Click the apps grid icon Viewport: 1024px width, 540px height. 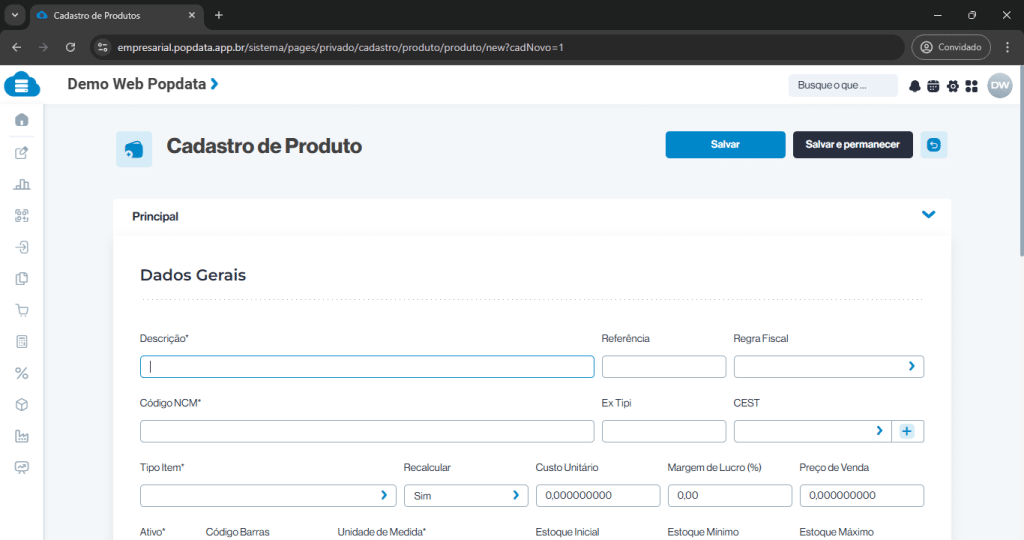click(971, 86)
